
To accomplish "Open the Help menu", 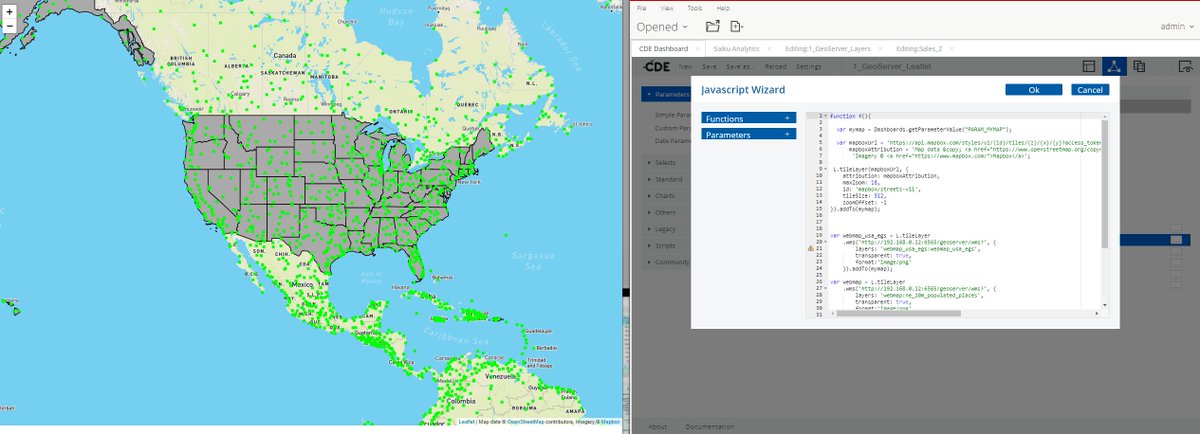I will tap(721, 7).
